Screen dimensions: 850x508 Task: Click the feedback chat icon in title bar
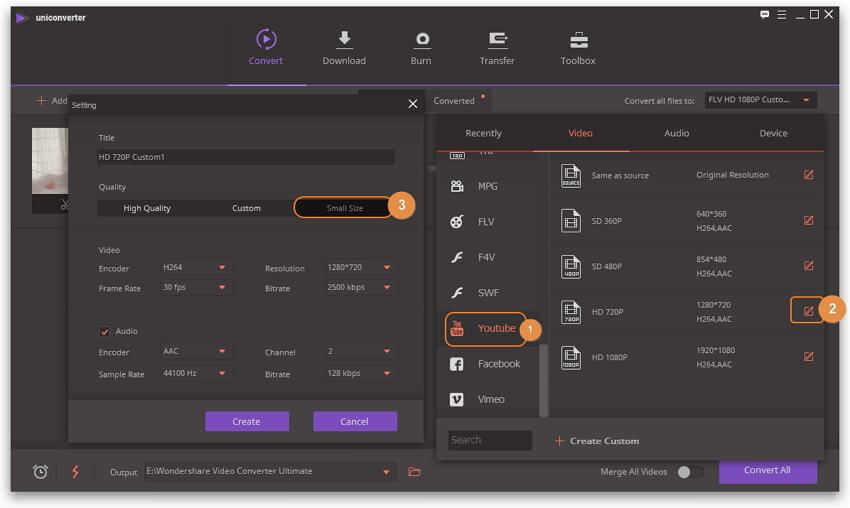coord(764,15)
